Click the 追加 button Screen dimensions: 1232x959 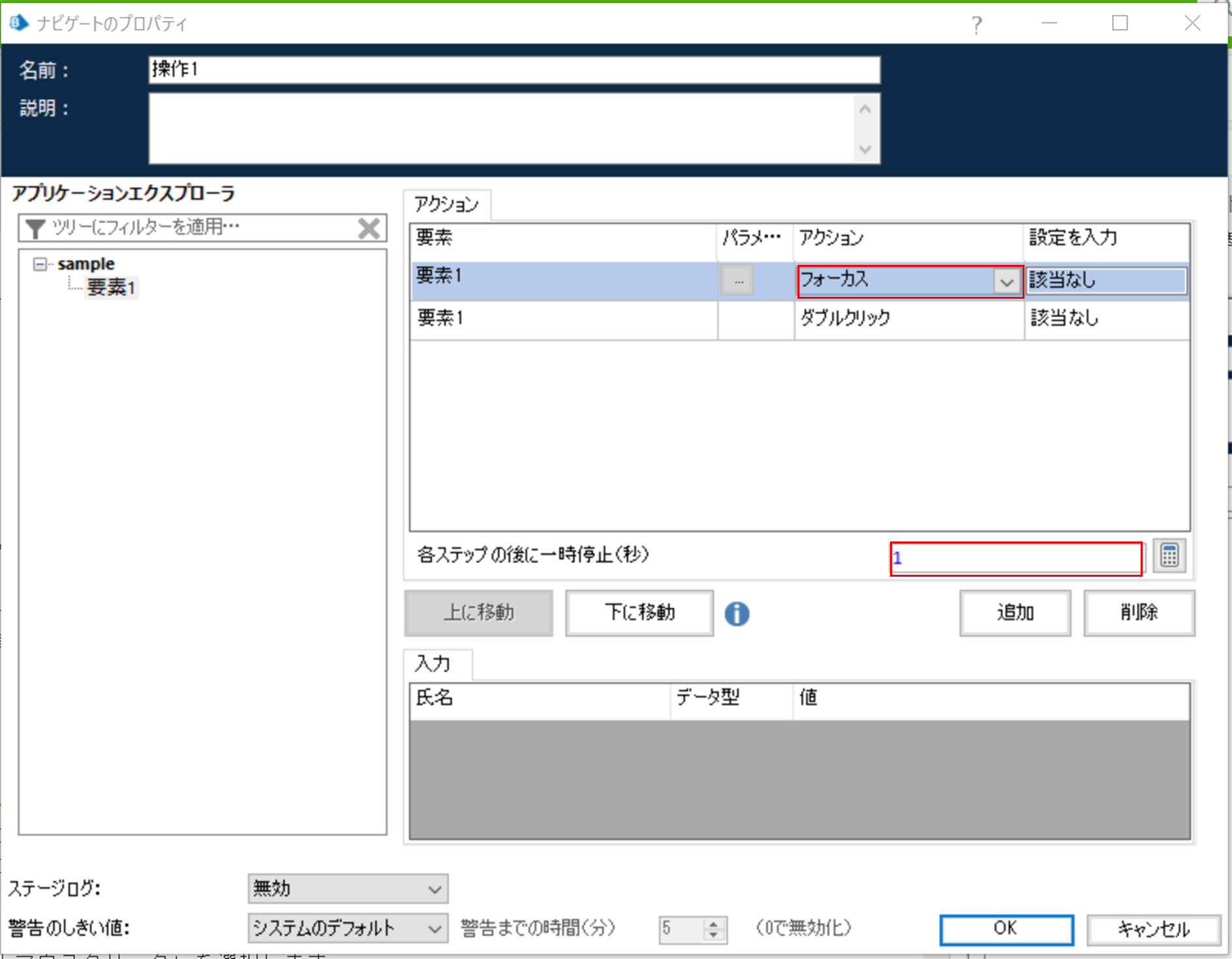1015,613
